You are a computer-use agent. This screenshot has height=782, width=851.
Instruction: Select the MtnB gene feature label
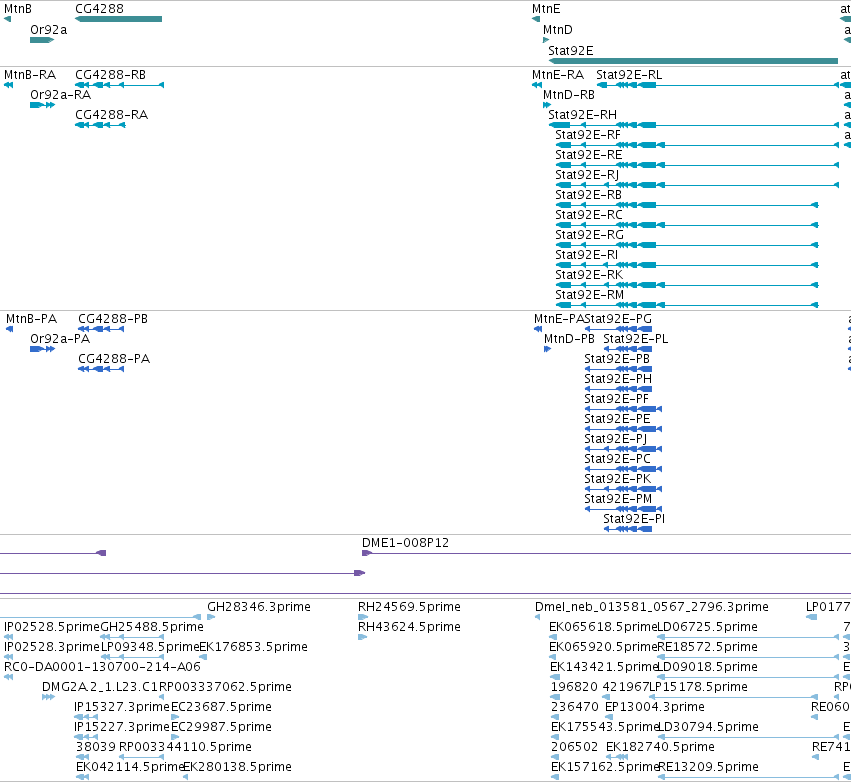click(18, 9)
